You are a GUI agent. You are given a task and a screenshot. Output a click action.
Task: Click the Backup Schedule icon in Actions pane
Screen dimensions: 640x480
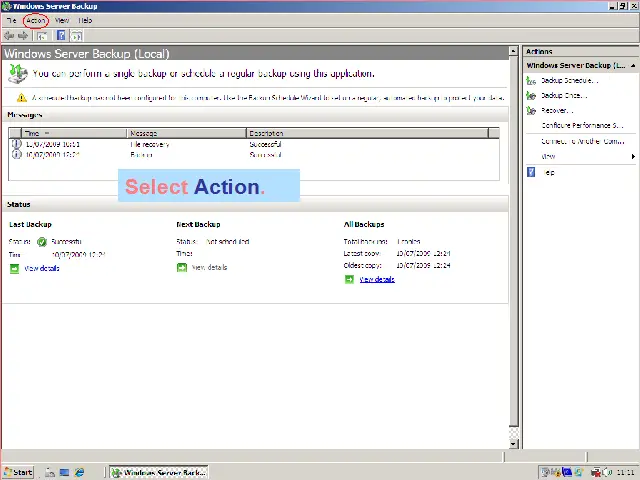(531, 81)
